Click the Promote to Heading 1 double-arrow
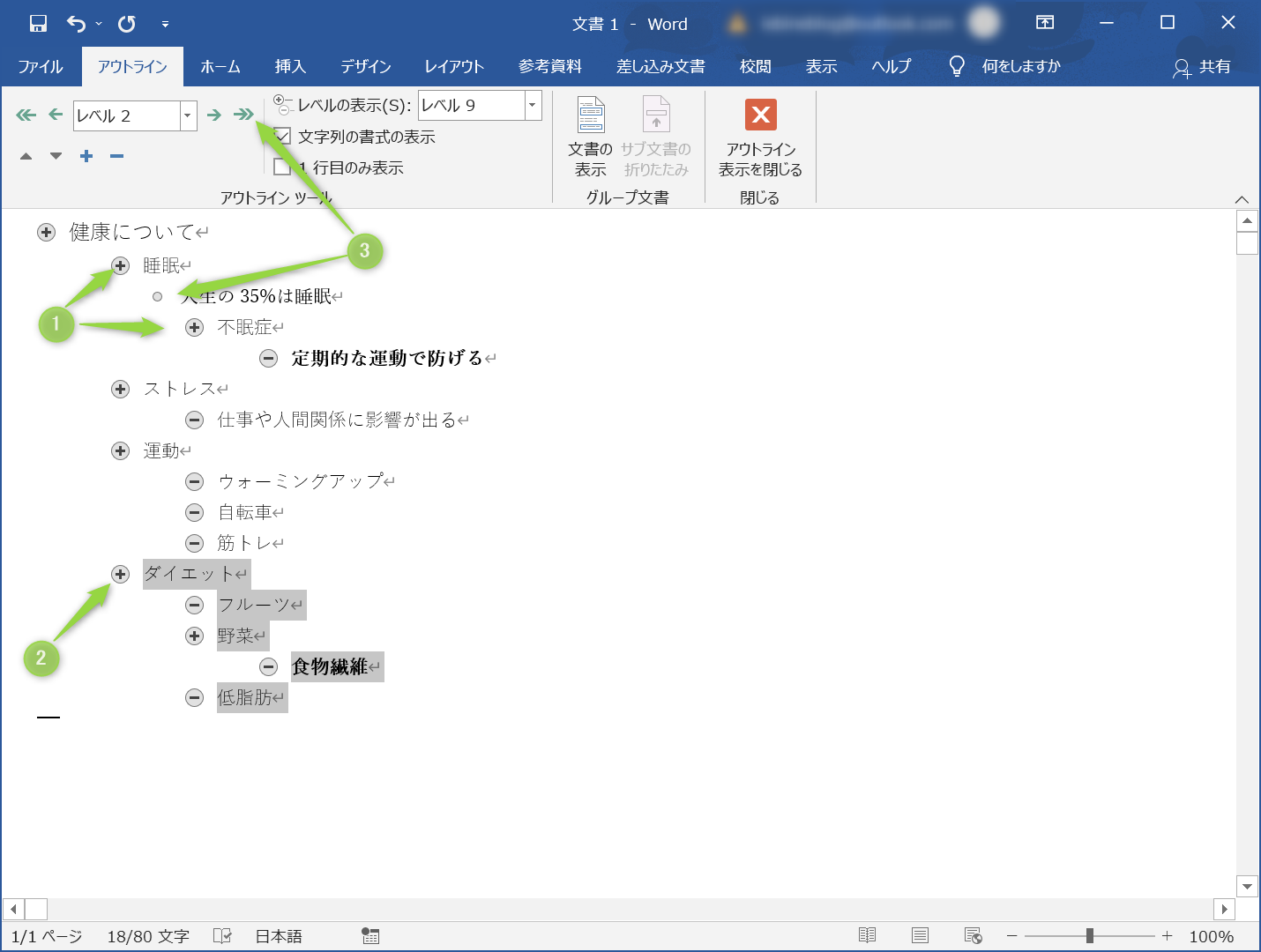This screenshot has width=1261, height=952. pos(26,115)
